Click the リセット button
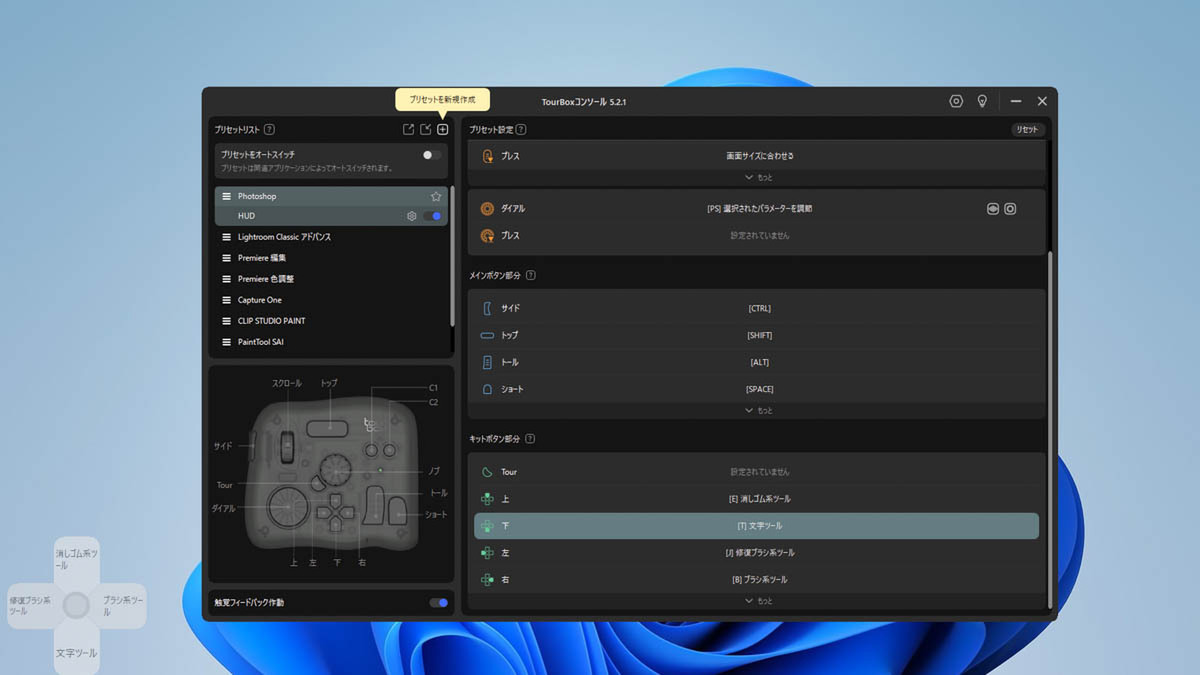The image size is (1200, 675). point(1027,130)
